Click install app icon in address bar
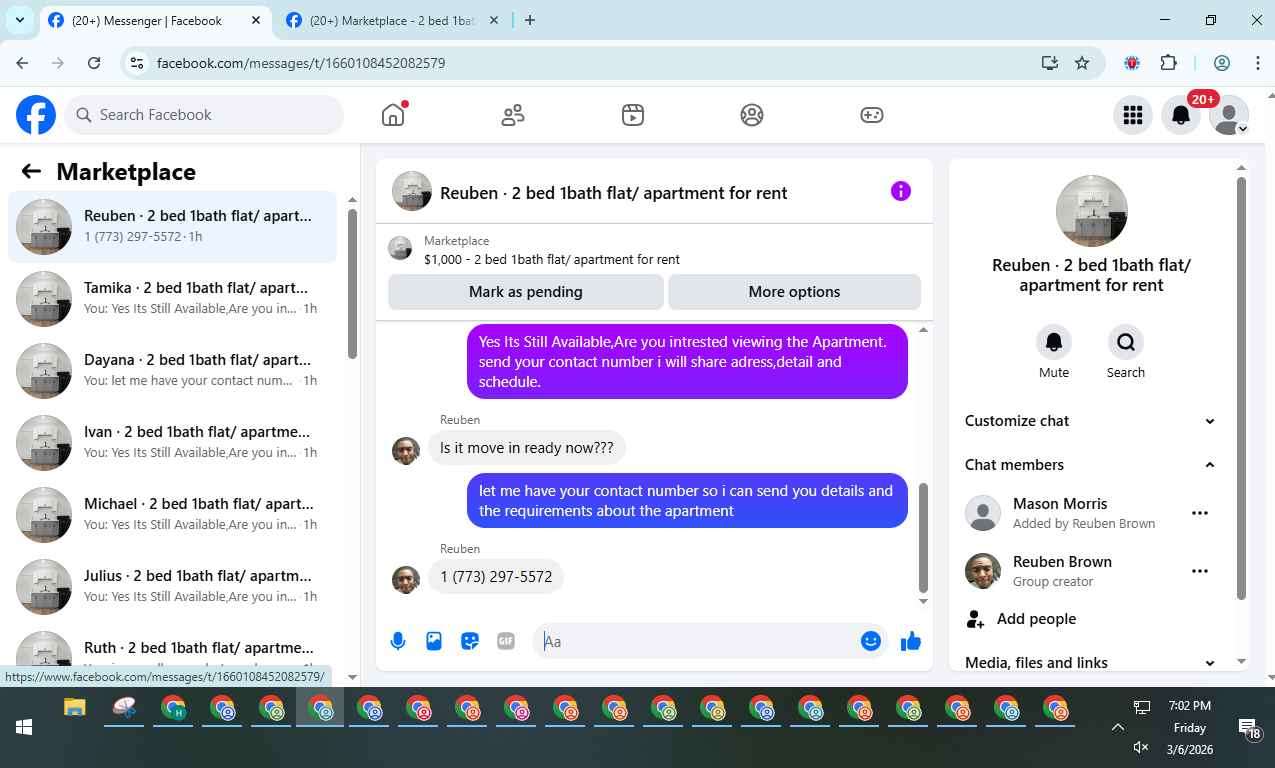The image size is (1275, 768). [1050, 63]
